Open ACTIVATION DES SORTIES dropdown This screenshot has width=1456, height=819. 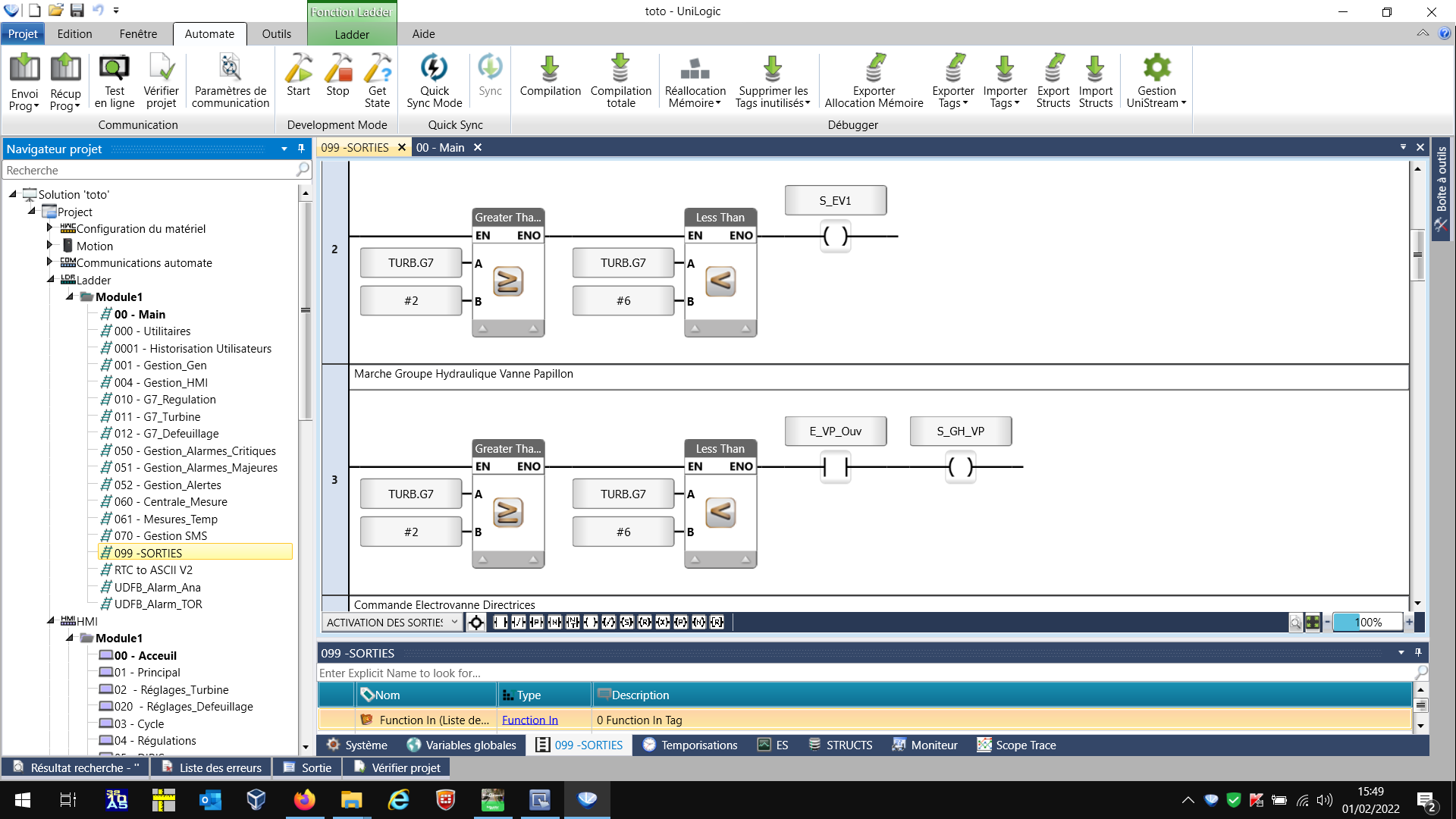pyautogui.click(x=455, y=623)
